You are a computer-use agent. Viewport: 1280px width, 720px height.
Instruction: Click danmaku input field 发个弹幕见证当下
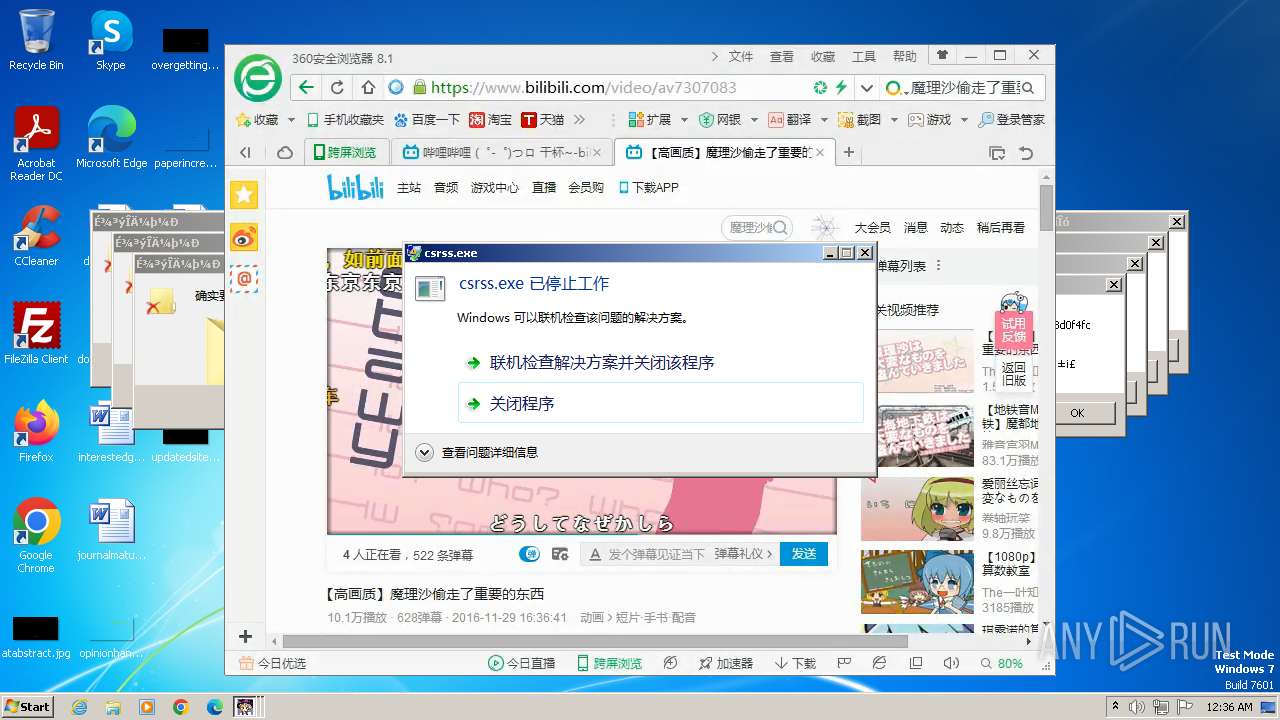tap(656, 554)
